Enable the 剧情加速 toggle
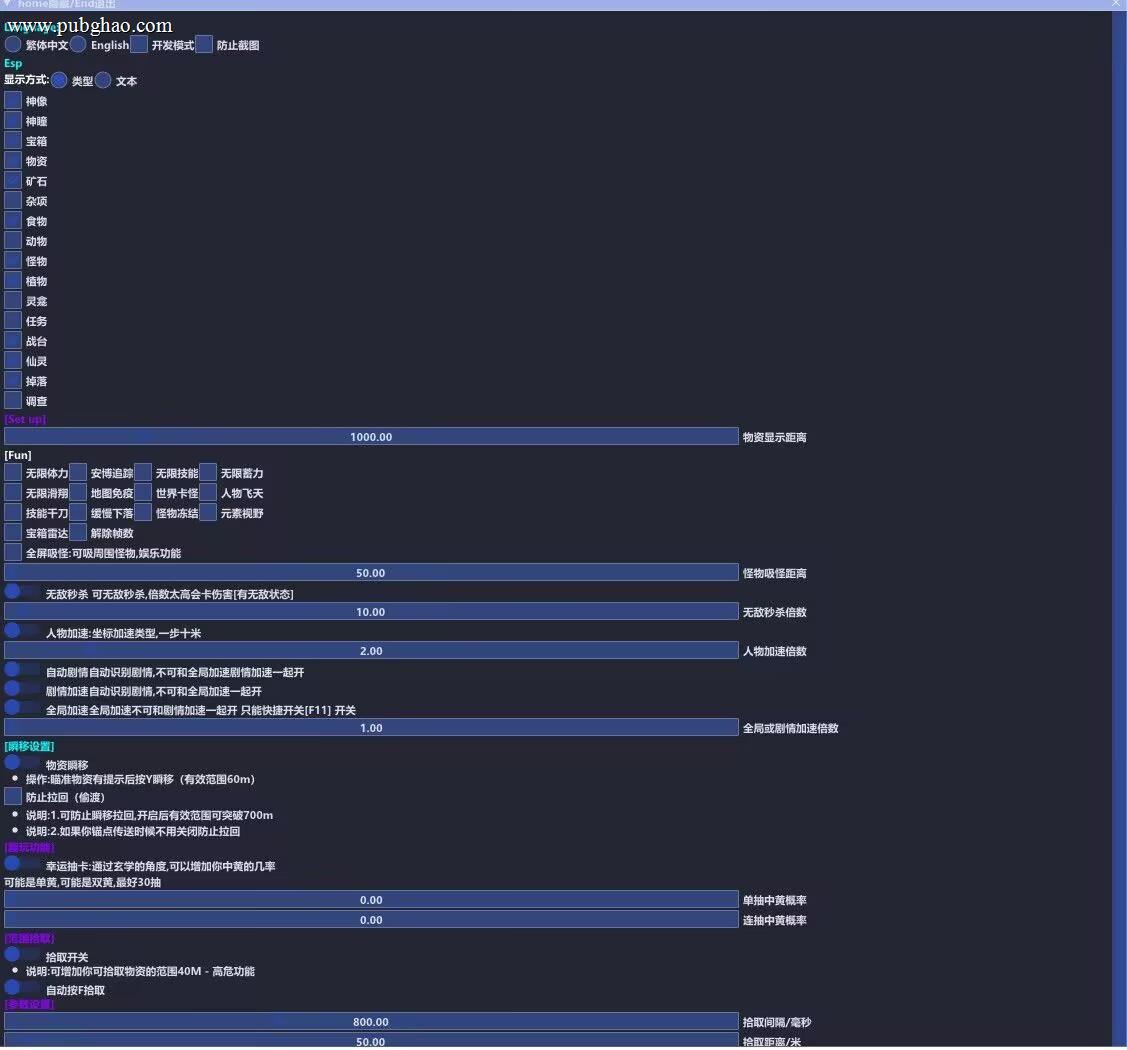Image resolution: width=1127 pixels, height=1050 pixels. click(x=22, y=690)
